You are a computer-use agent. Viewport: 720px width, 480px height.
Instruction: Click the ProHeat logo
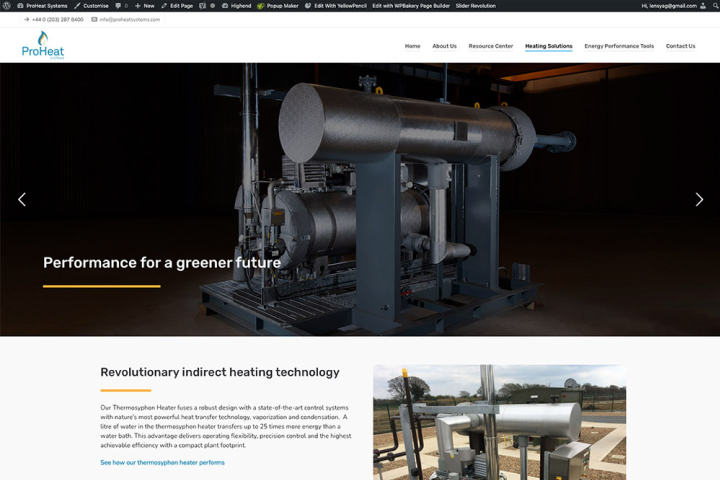(43, 45)
